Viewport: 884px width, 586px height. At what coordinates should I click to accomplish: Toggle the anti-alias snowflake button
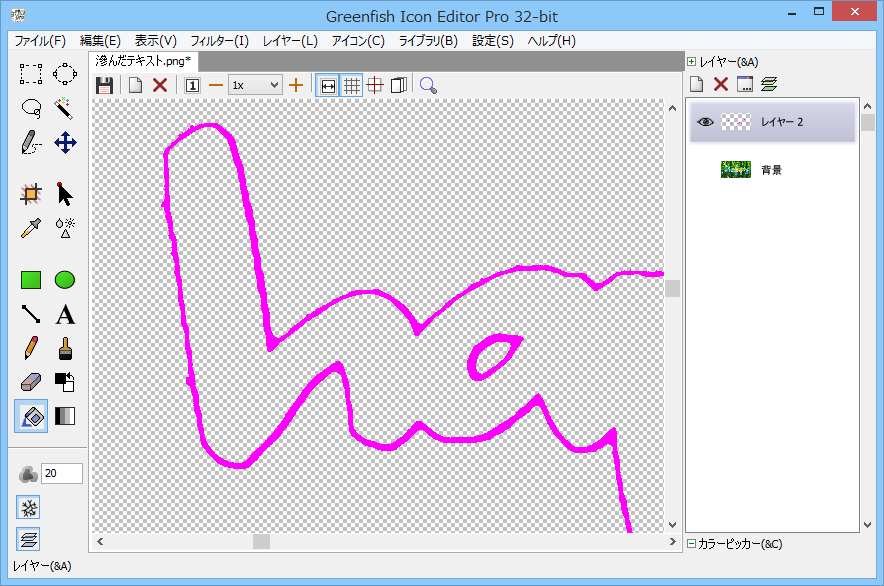tap(29, 507)
